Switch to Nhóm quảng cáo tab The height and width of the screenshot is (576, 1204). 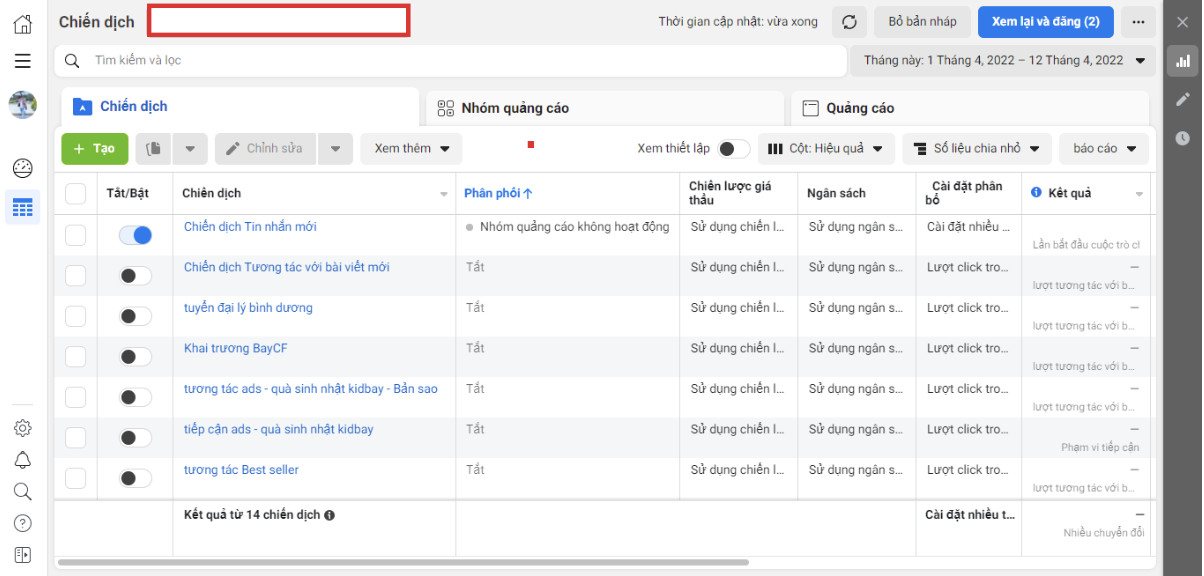click(x=605, y=108)
